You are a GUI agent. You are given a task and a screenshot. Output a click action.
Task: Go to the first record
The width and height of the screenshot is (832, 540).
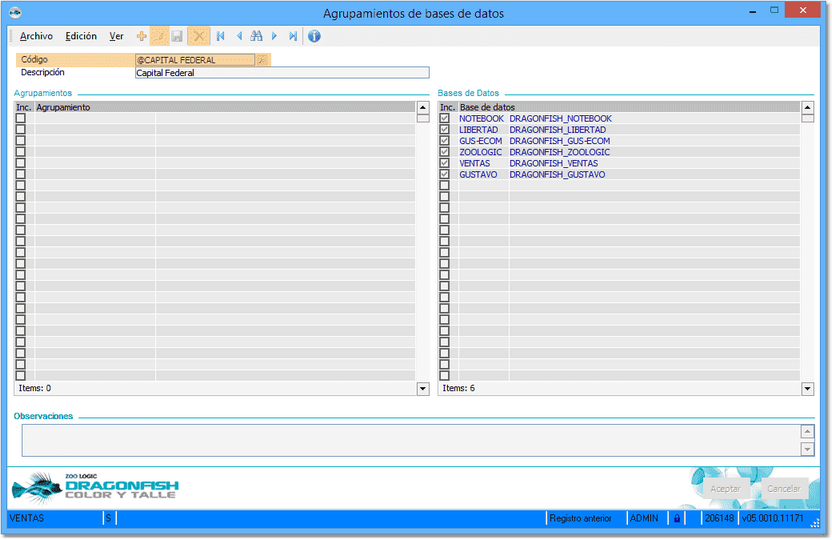click(221, 36)
